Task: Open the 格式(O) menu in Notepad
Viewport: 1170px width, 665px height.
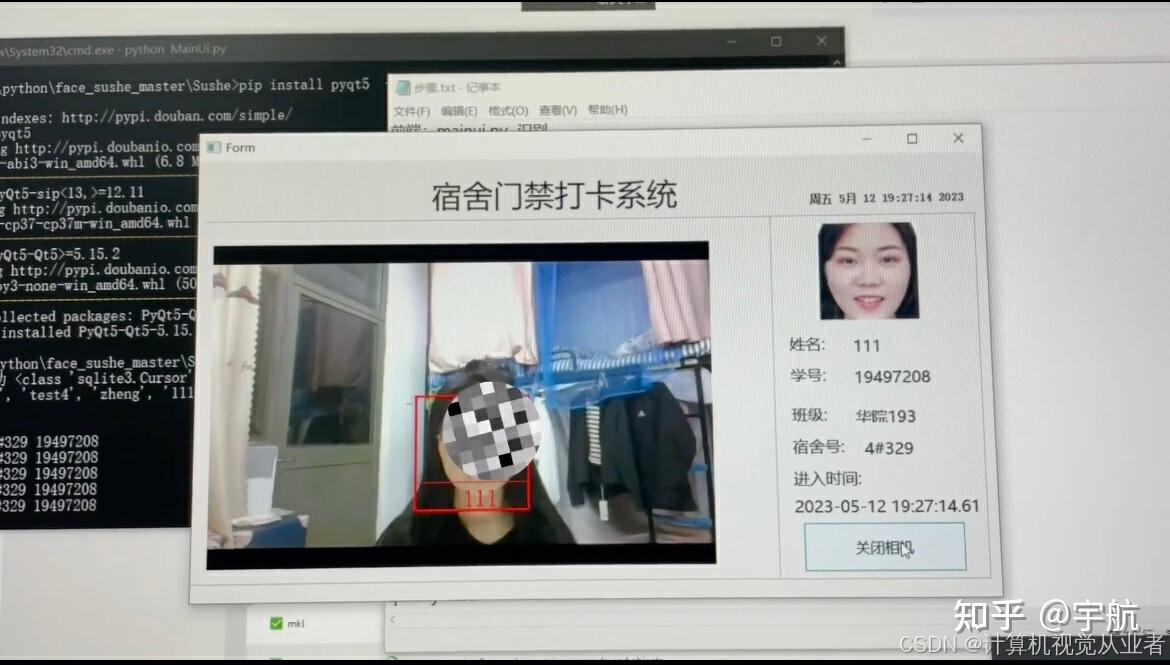Action: pyautogui.click(x=508, y=110)
